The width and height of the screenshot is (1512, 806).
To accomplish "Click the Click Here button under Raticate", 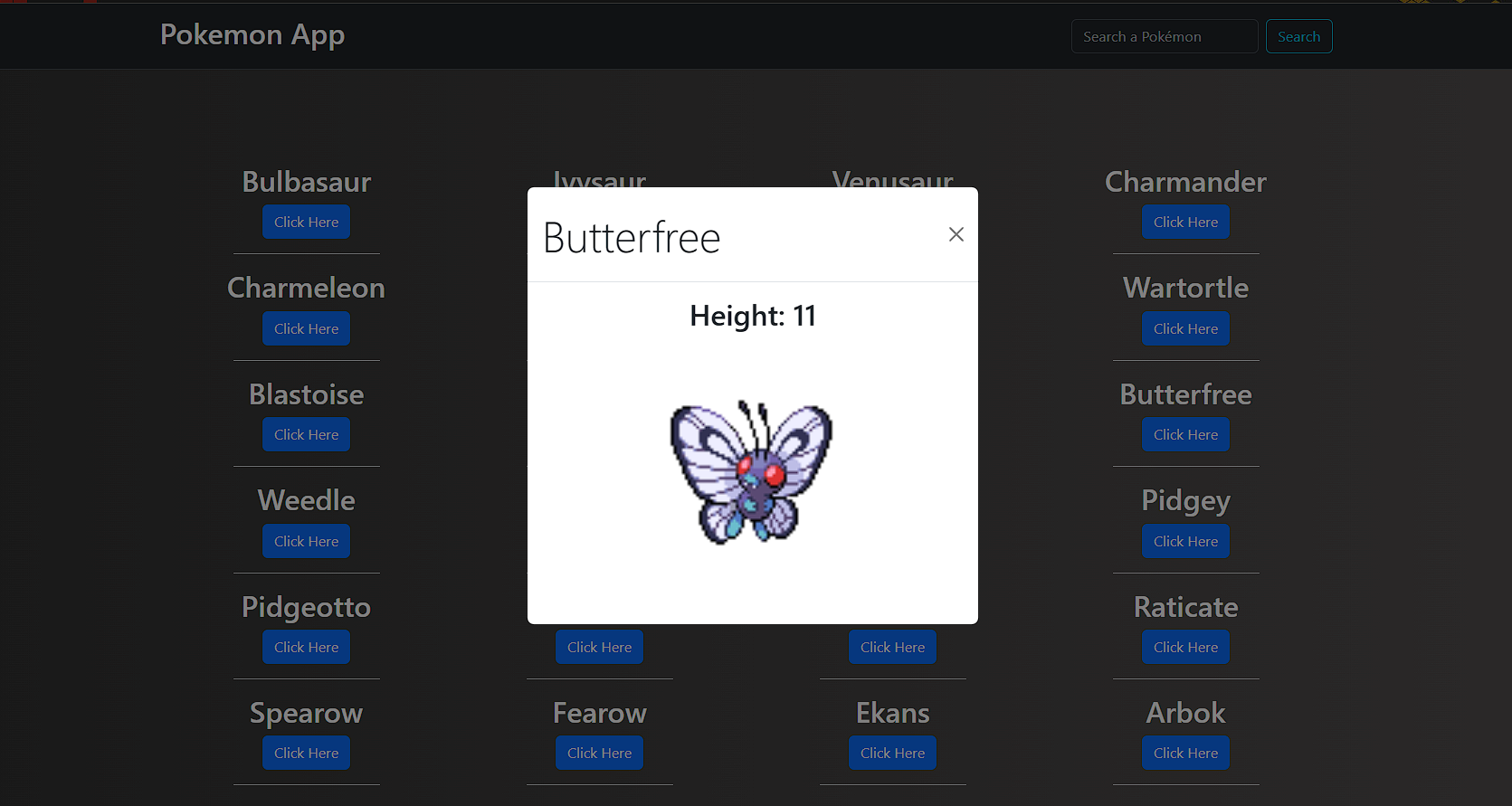I will 1185,647.
